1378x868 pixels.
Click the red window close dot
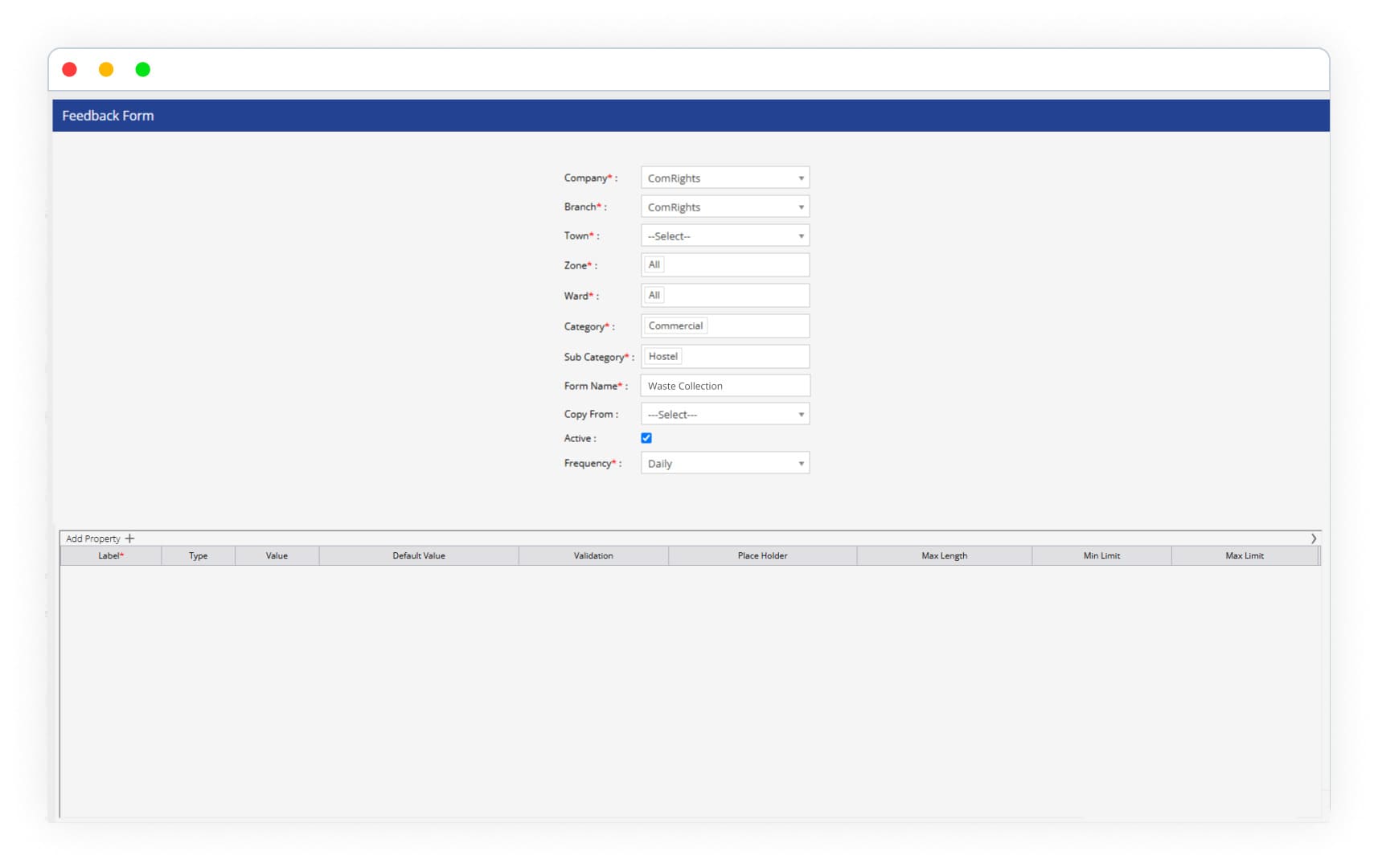click(70, 70)
